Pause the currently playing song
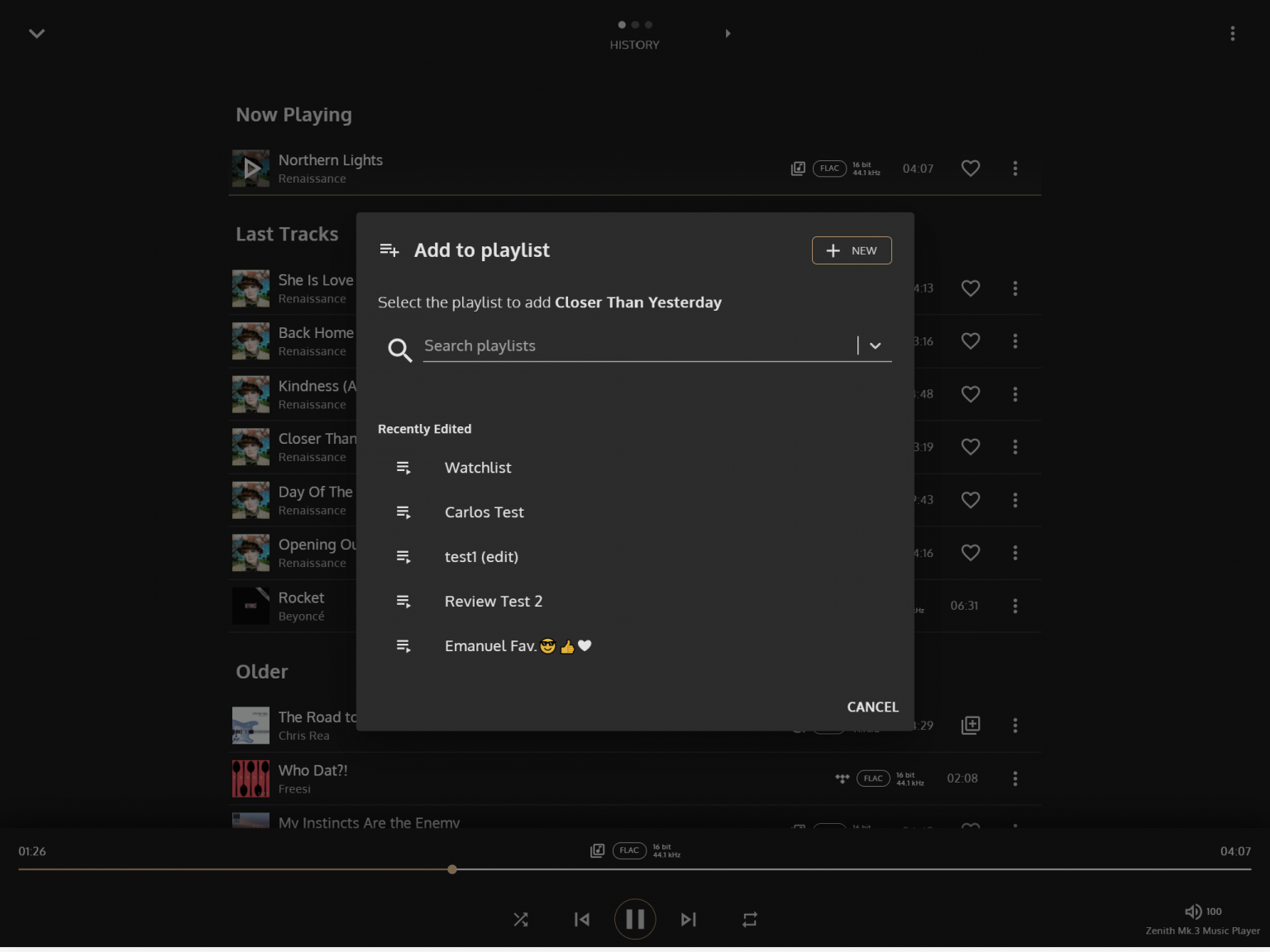Image resolution: width=1270 pixels, height=952 pixels. click(635, 919)
